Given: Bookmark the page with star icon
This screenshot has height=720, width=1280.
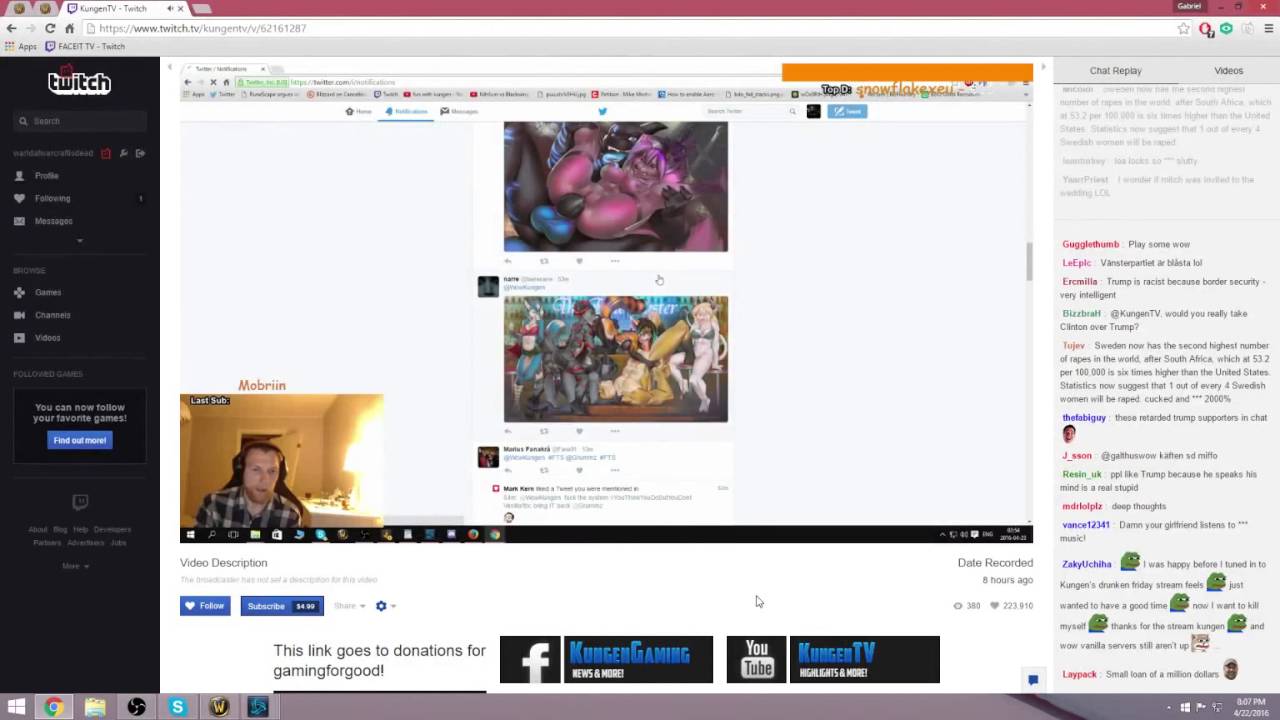Looking at the screenshot, I should click(x=1184, y=28).
